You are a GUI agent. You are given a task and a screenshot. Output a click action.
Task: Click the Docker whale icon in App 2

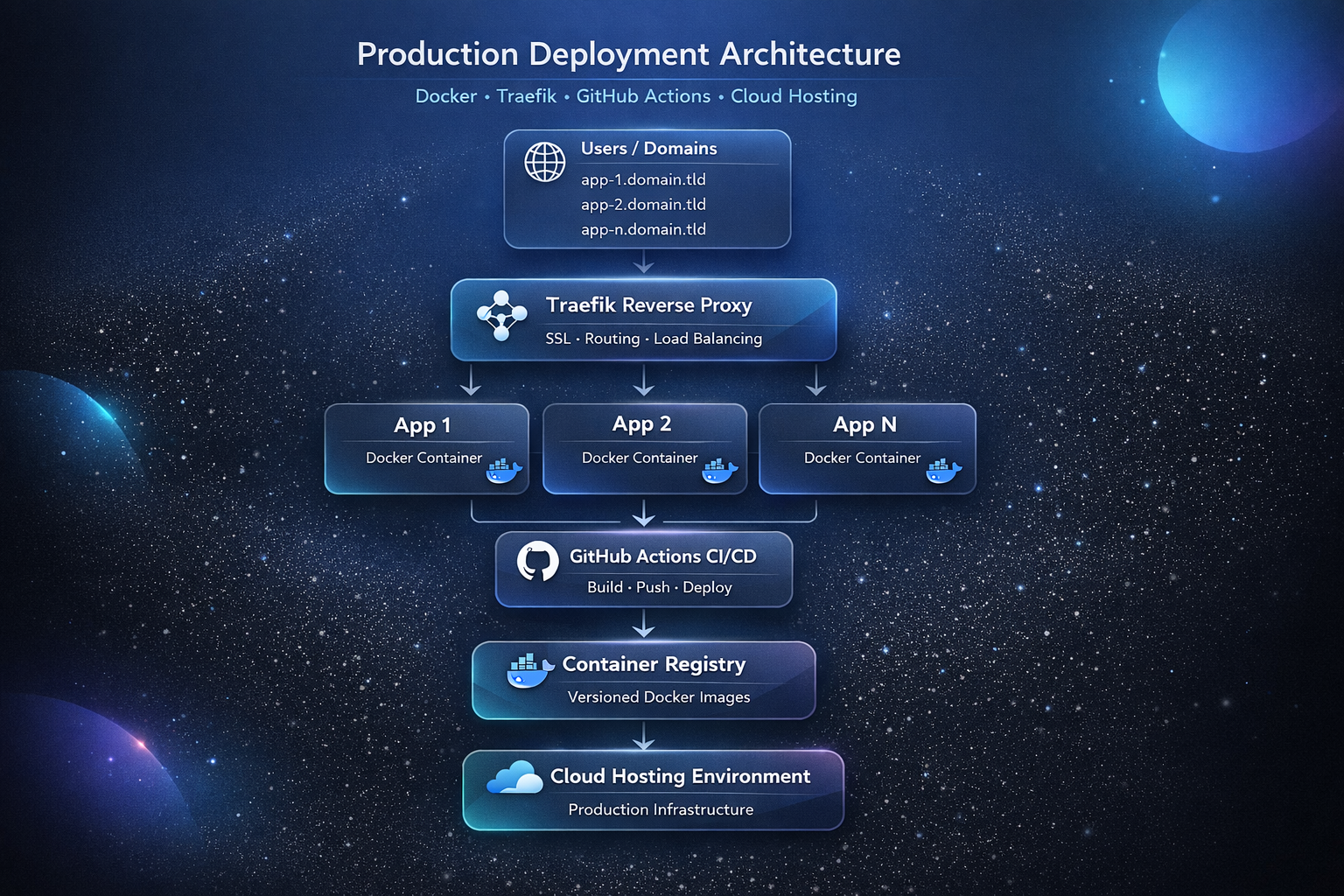719,471
